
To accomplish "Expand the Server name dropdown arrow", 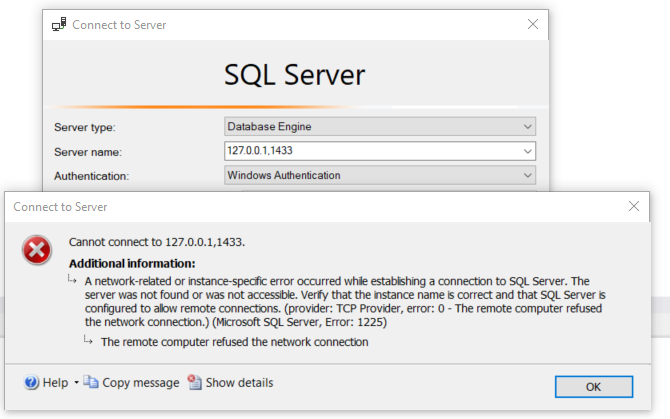I will [x=528, y=151].
